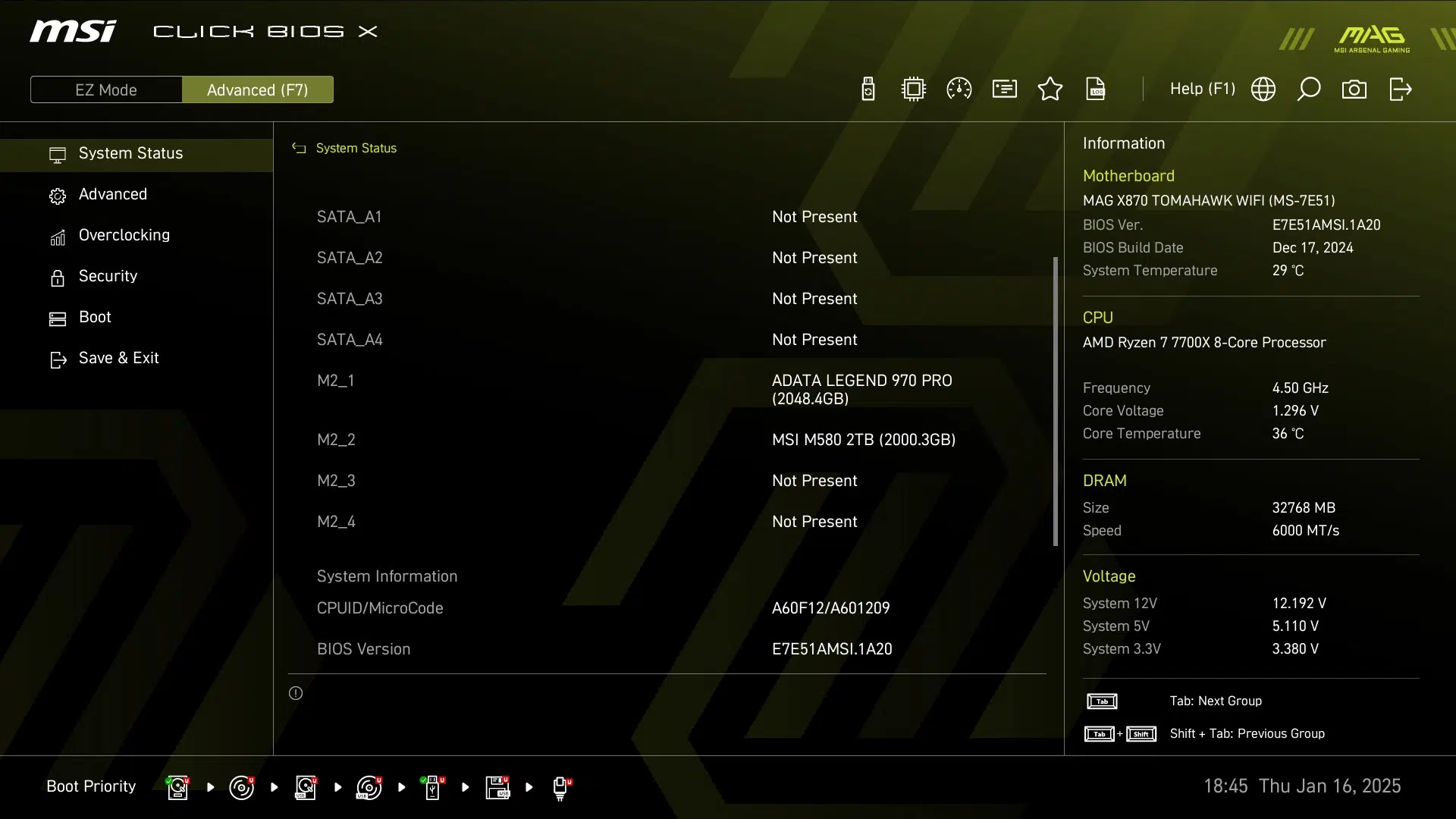This screenshot has height=819, width=1456.
Task: Click DRAM speed 6000 MT/s value
Action: tap(1305, 531)
